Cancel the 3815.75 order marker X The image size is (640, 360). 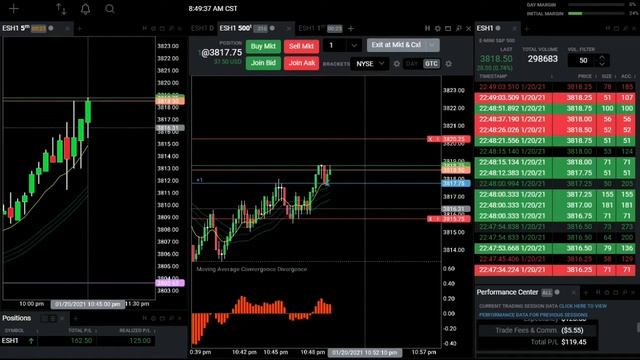pyautogui.click(x=430, y=219)
